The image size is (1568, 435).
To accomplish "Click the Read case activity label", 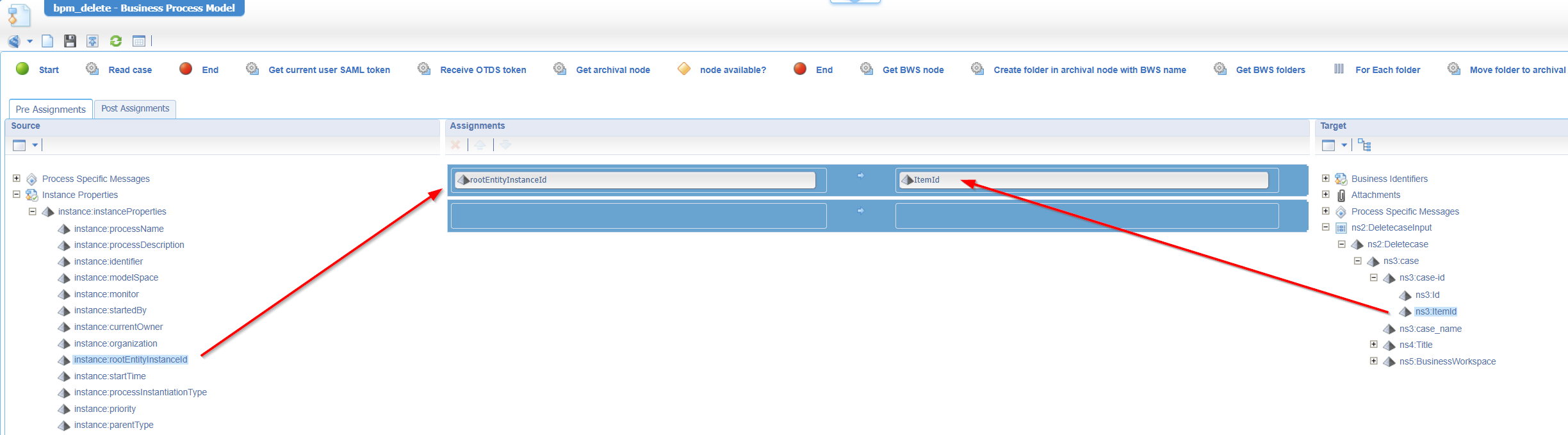I will coord(130,70).
